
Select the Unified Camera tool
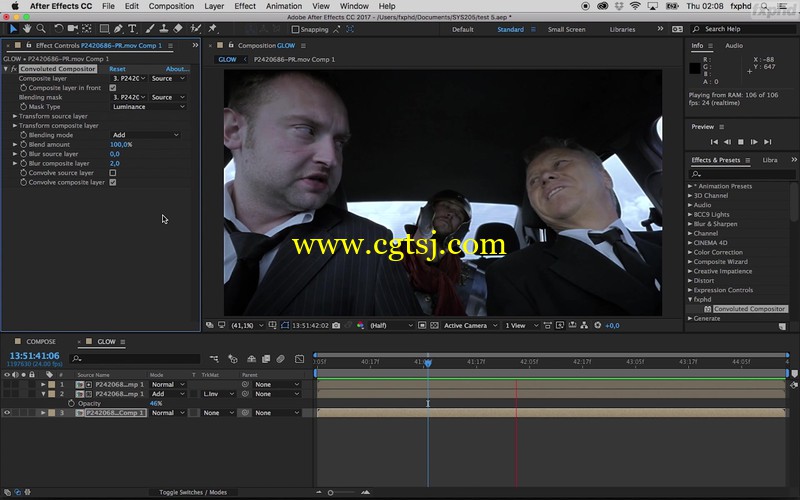tap(73, 29)
